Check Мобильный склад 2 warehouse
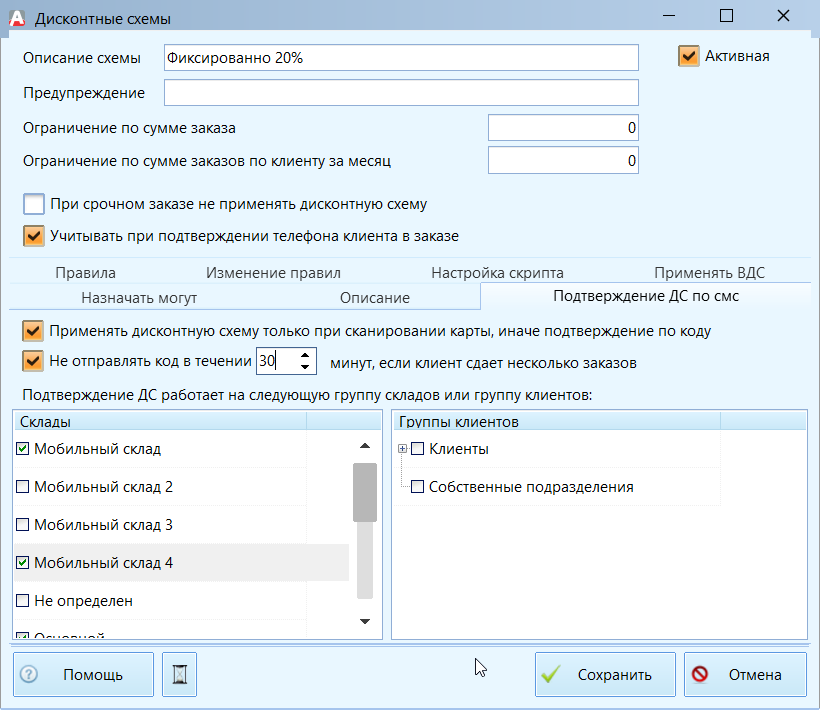The height and width of the screenshot is (710, 820). point(22,487)
